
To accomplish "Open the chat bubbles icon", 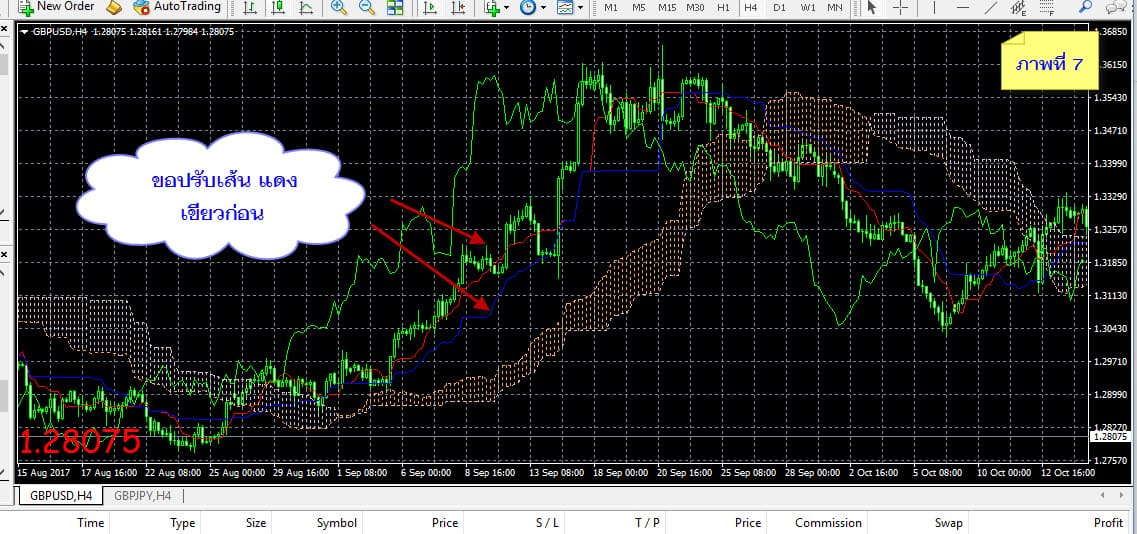I will [1117, 7].
